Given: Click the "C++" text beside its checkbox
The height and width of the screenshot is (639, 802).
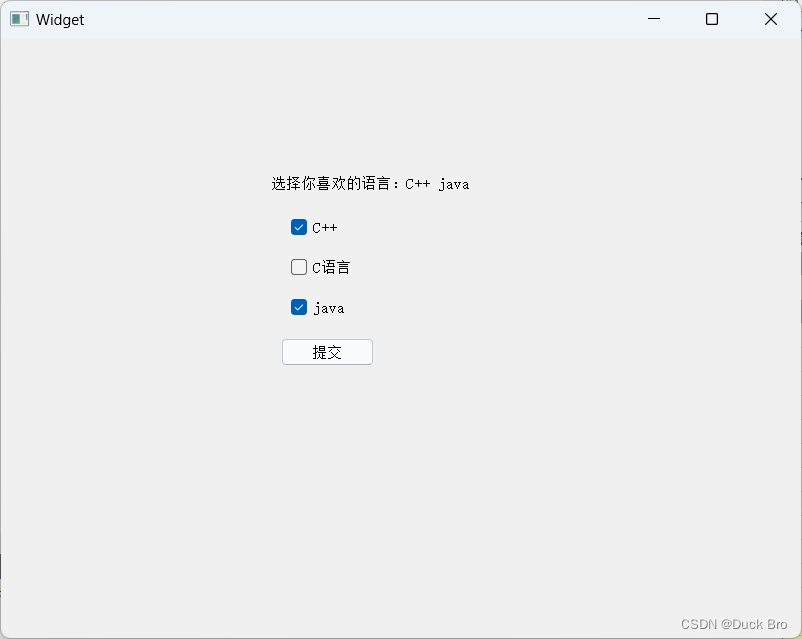Looking at the screenshot, I should 325,228.
